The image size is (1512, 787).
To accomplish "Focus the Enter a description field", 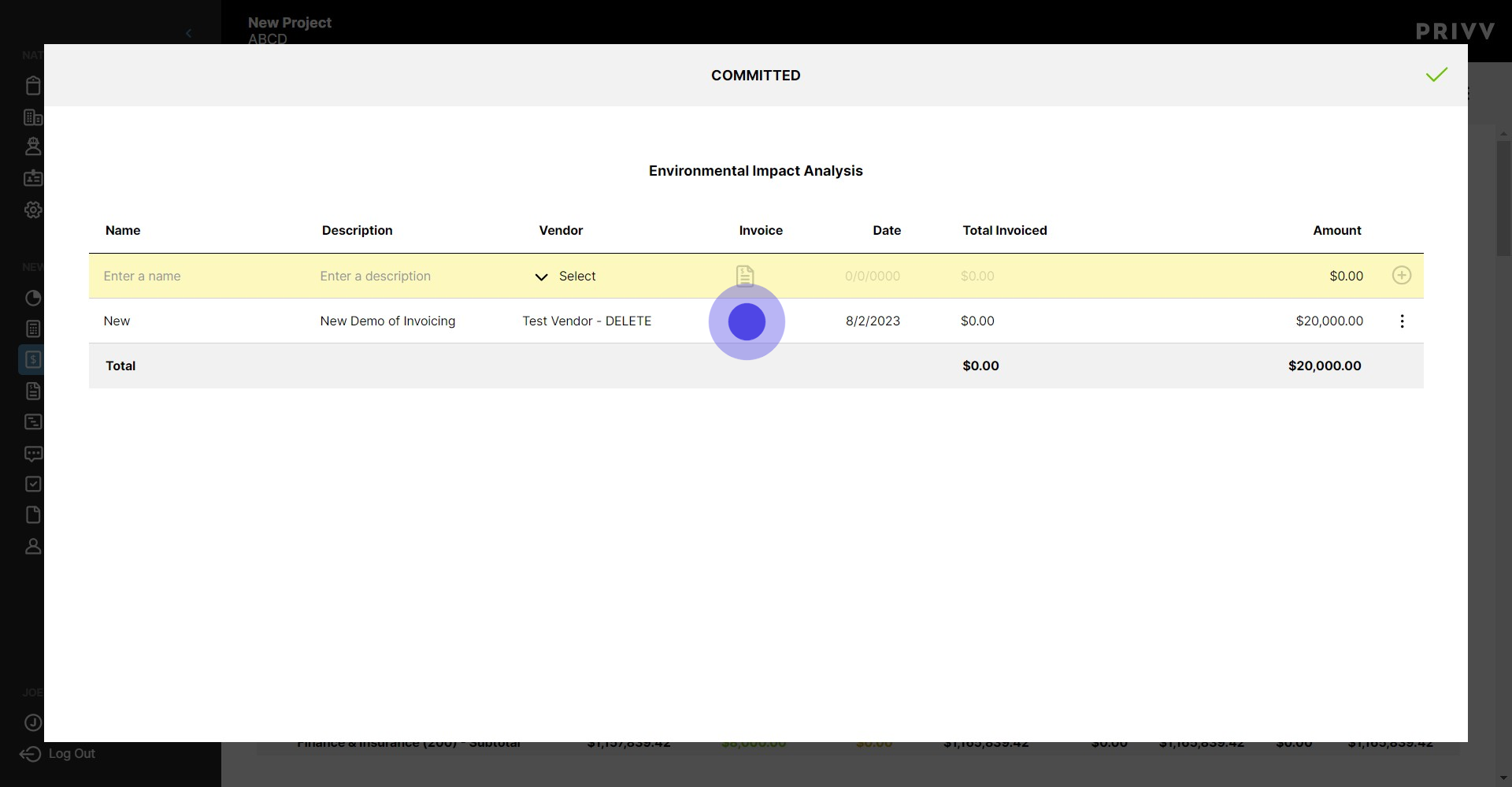I will (x=376, y=277).
